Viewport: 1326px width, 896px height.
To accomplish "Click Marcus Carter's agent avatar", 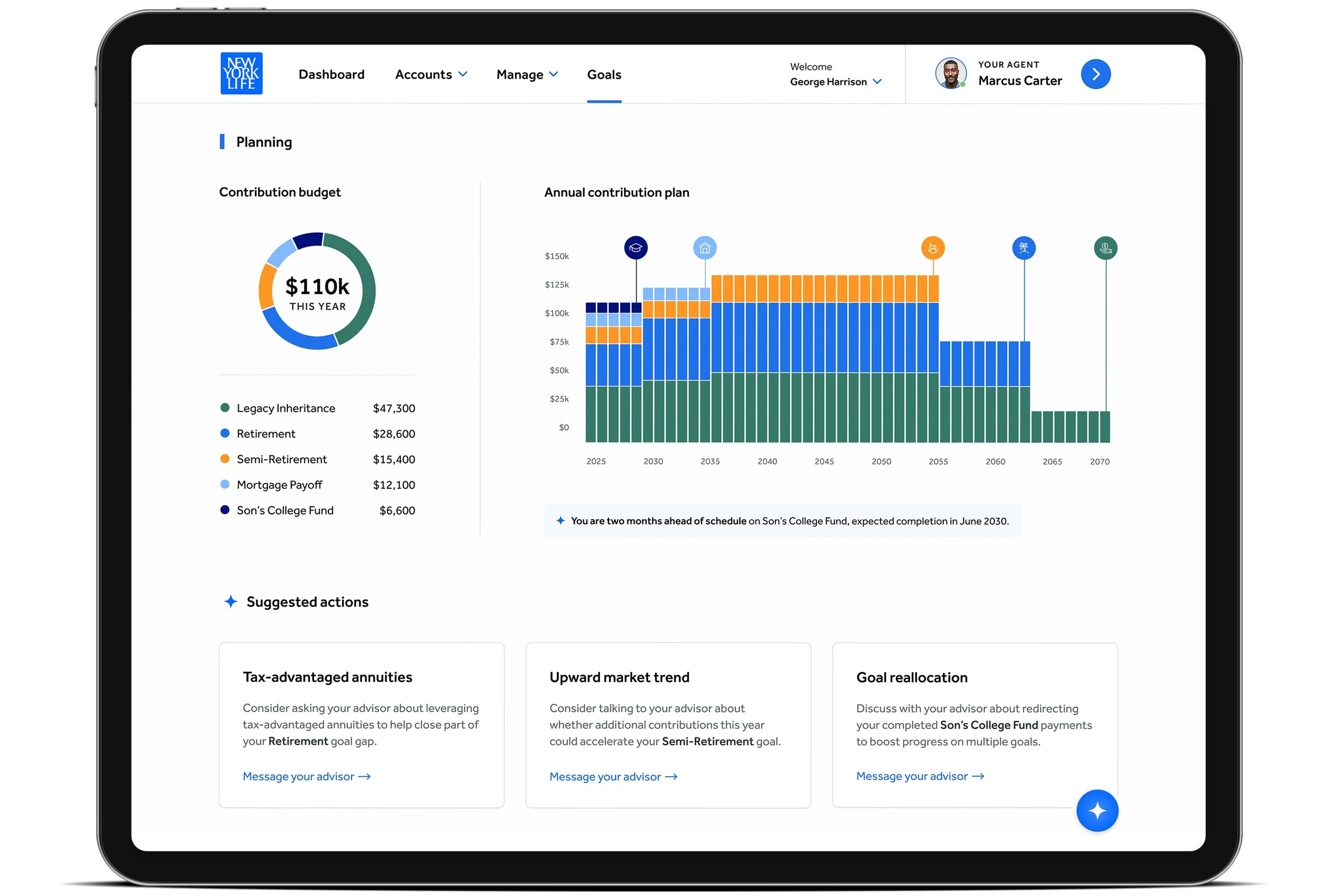I will (950, 74).
